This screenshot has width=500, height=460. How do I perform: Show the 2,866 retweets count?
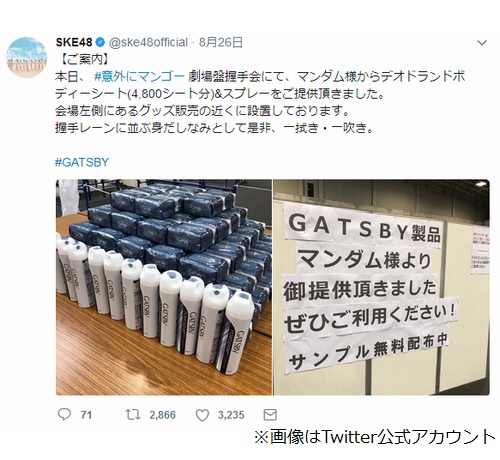162,415
